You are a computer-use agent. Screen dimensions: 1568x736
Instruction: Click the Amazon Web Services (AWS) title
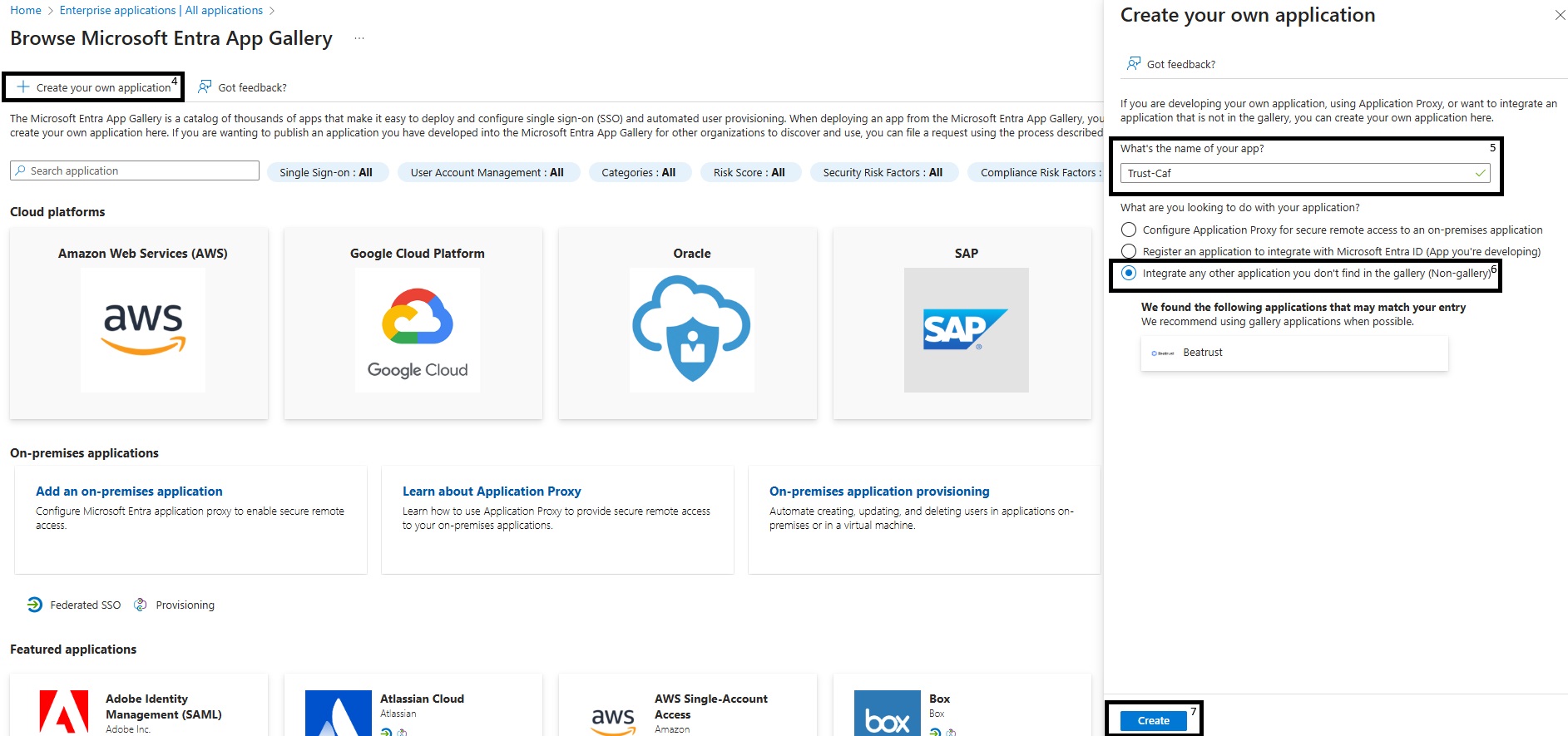[x=143, y=254]
